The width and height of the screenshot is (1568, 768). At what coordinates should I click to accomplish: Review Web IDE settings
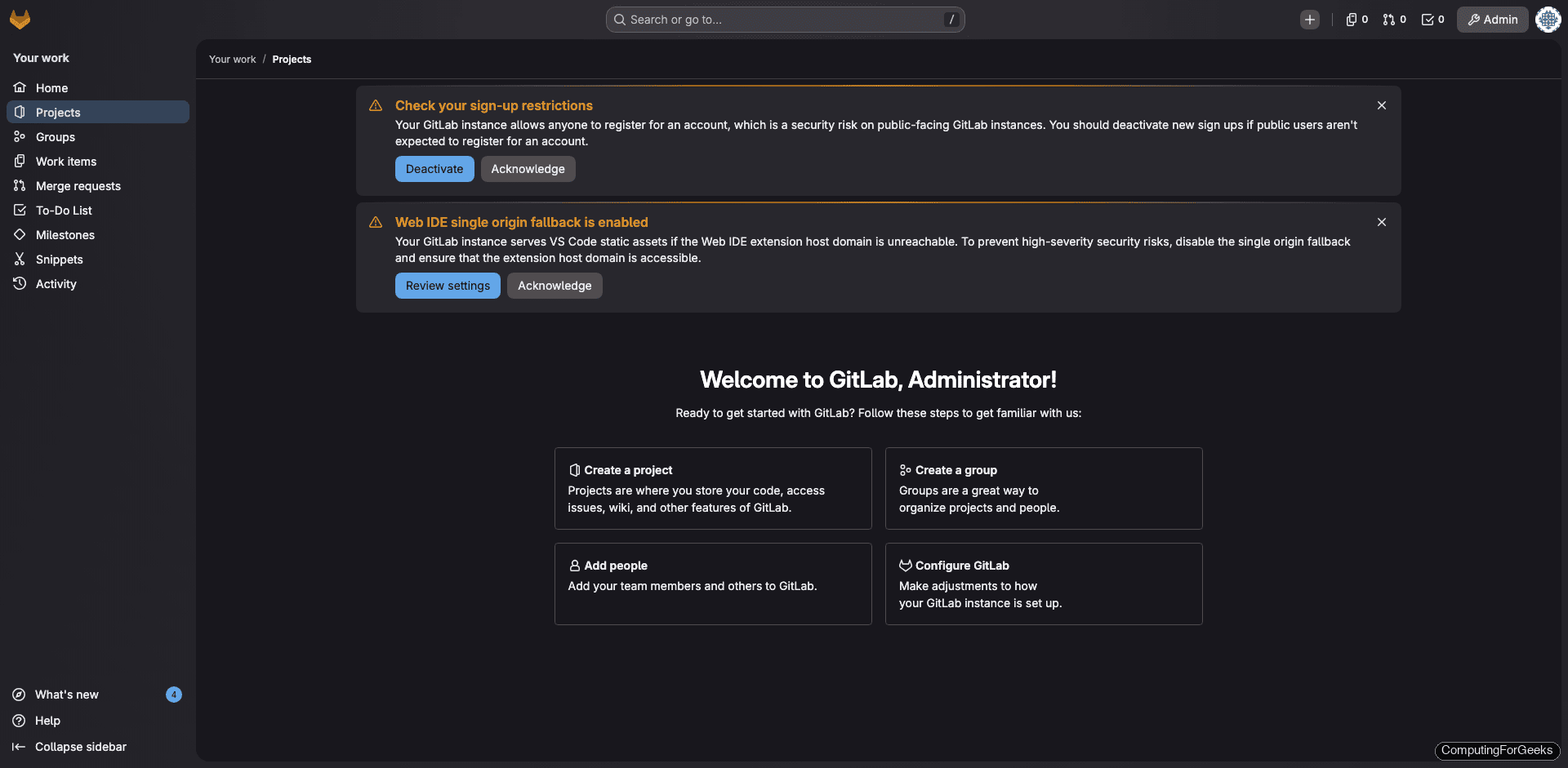(447, 285)
